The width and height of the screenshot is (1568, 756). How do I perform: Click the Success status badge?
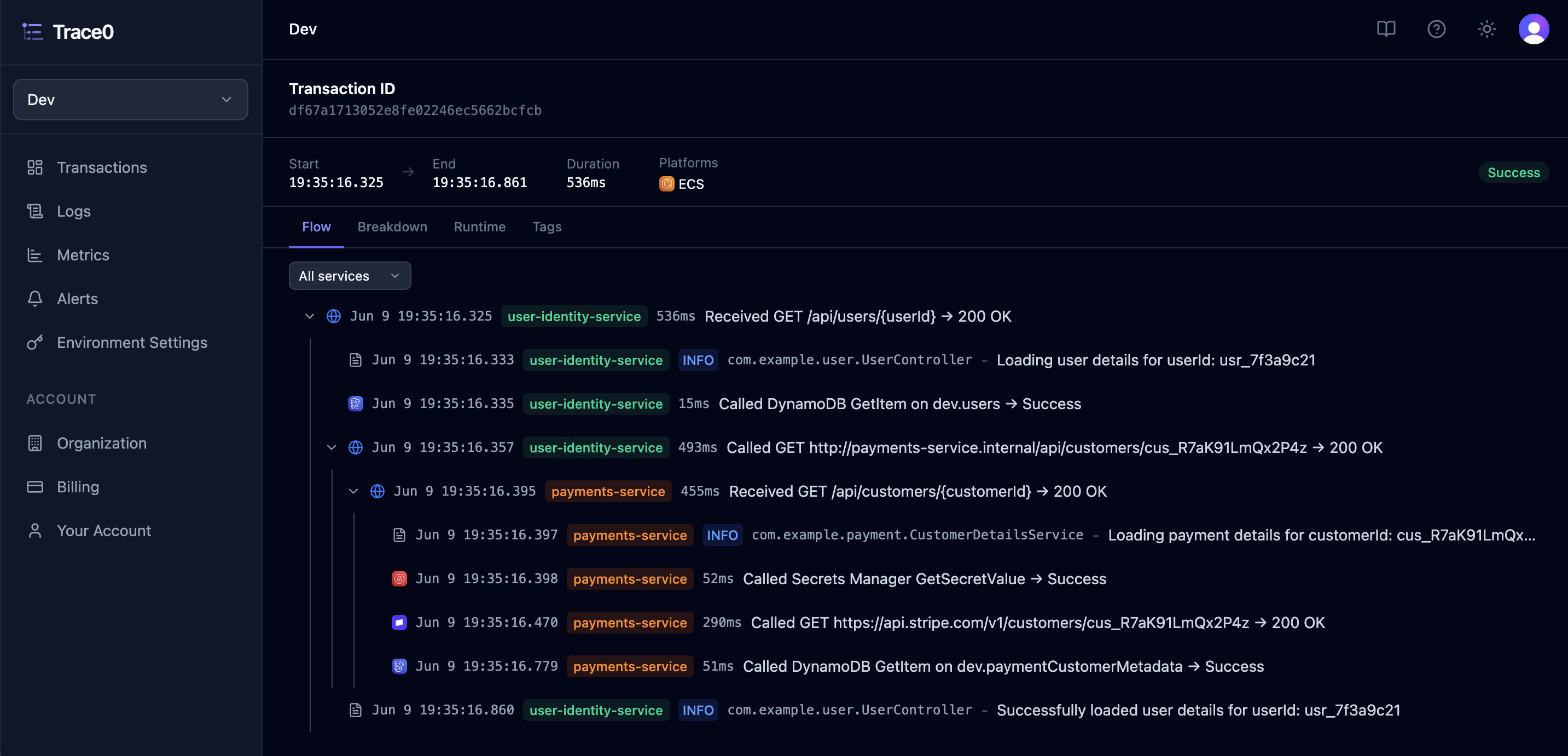coord(1513,173)
